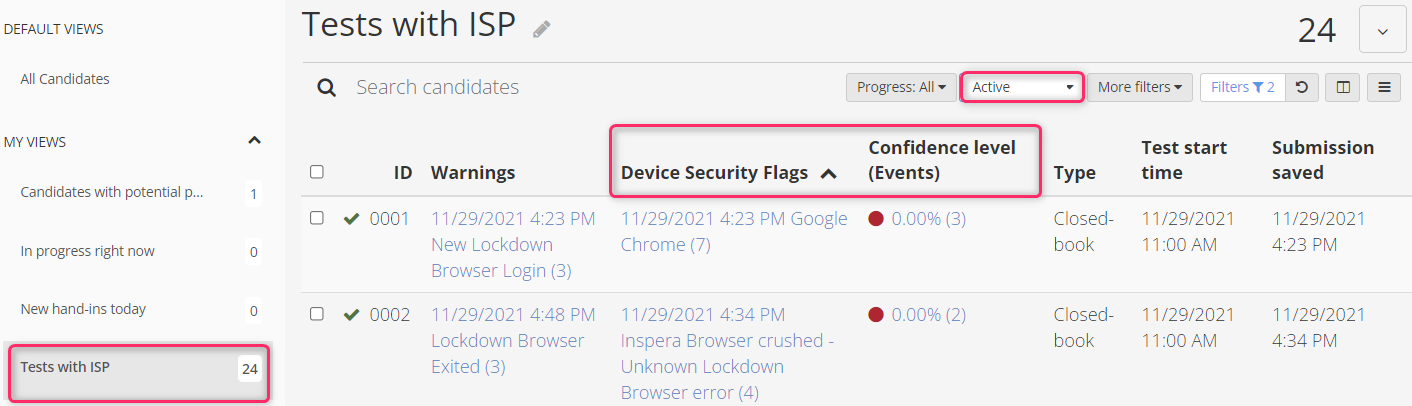Click the search magnifier icon
Image resolution: width=1412 pixels, height=406 pixels.
tap(326, 88)
